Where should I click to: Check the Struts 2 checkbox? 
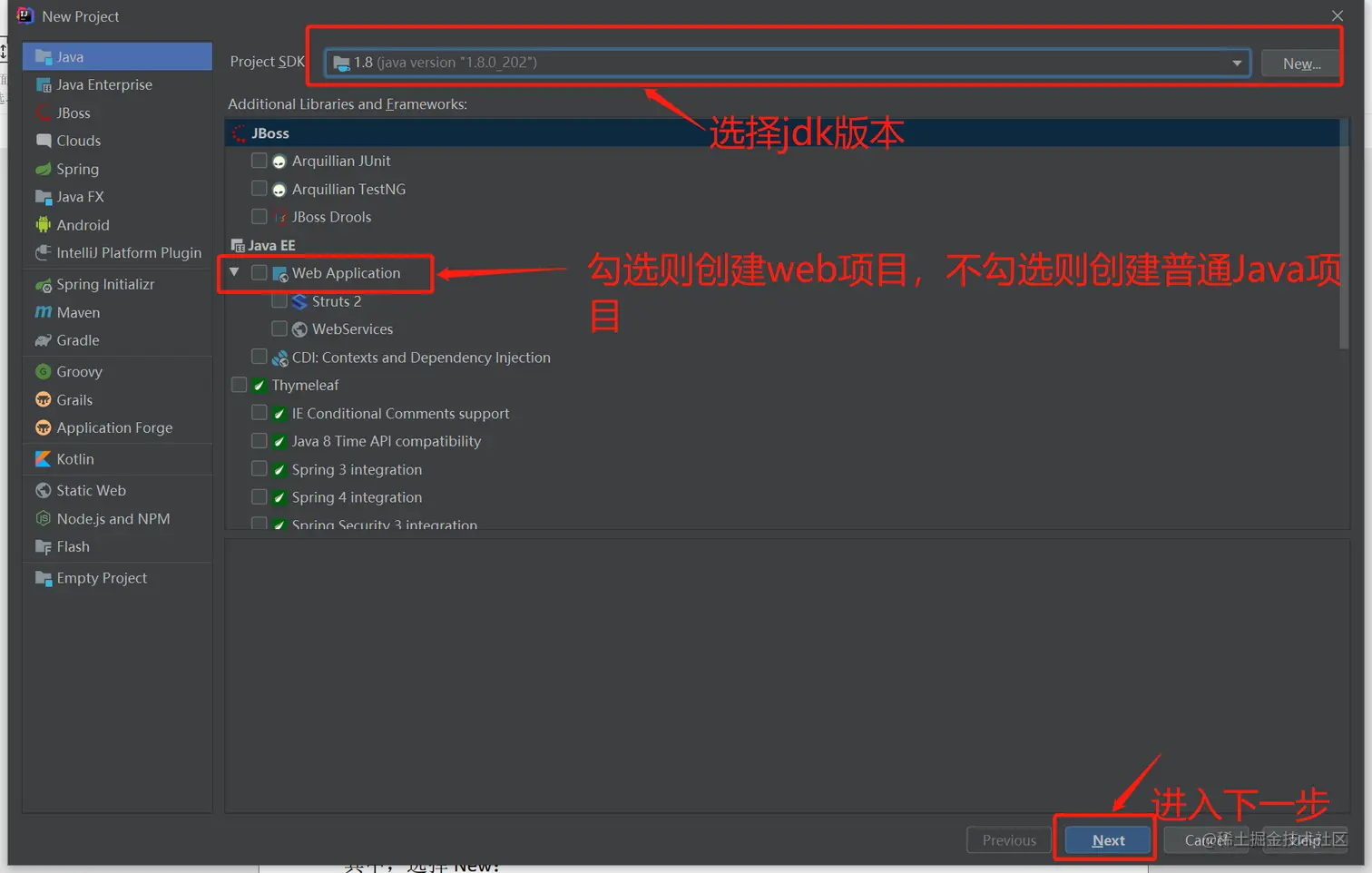[x=279, y=300]
